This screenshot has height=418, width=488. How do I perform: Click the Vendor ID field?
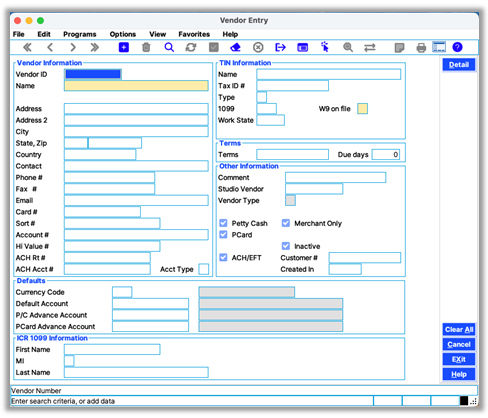tap(93, 74)
